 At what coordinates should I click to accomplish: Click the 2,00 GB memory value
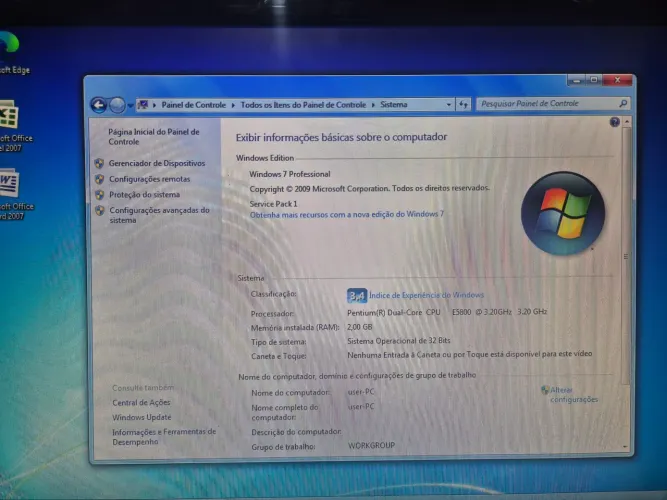[359, 327]
